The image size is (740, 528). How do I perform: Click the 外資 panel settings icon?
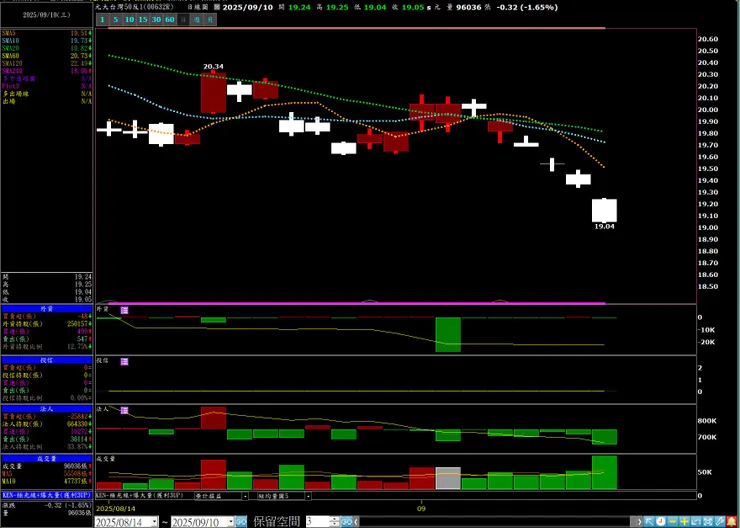tap(125, 310)
